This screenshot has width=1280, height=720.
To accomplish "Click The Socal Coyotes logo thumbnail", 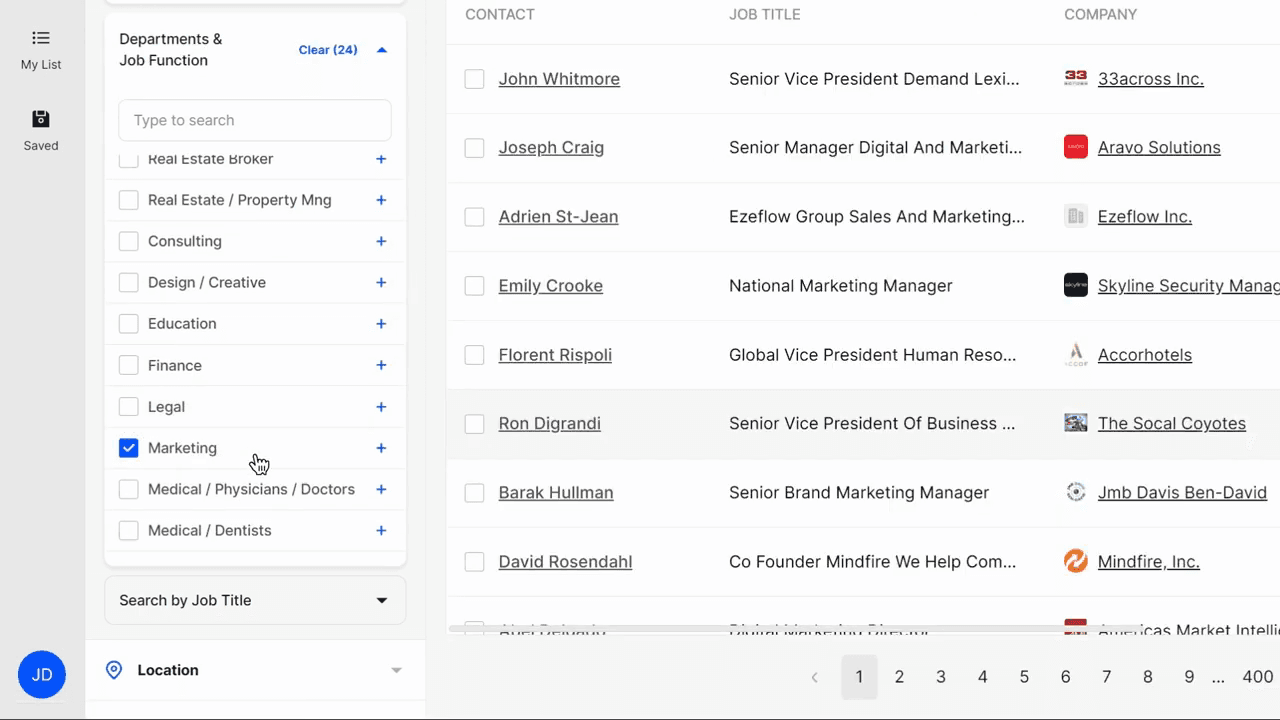I will [x=1076, y=424].
